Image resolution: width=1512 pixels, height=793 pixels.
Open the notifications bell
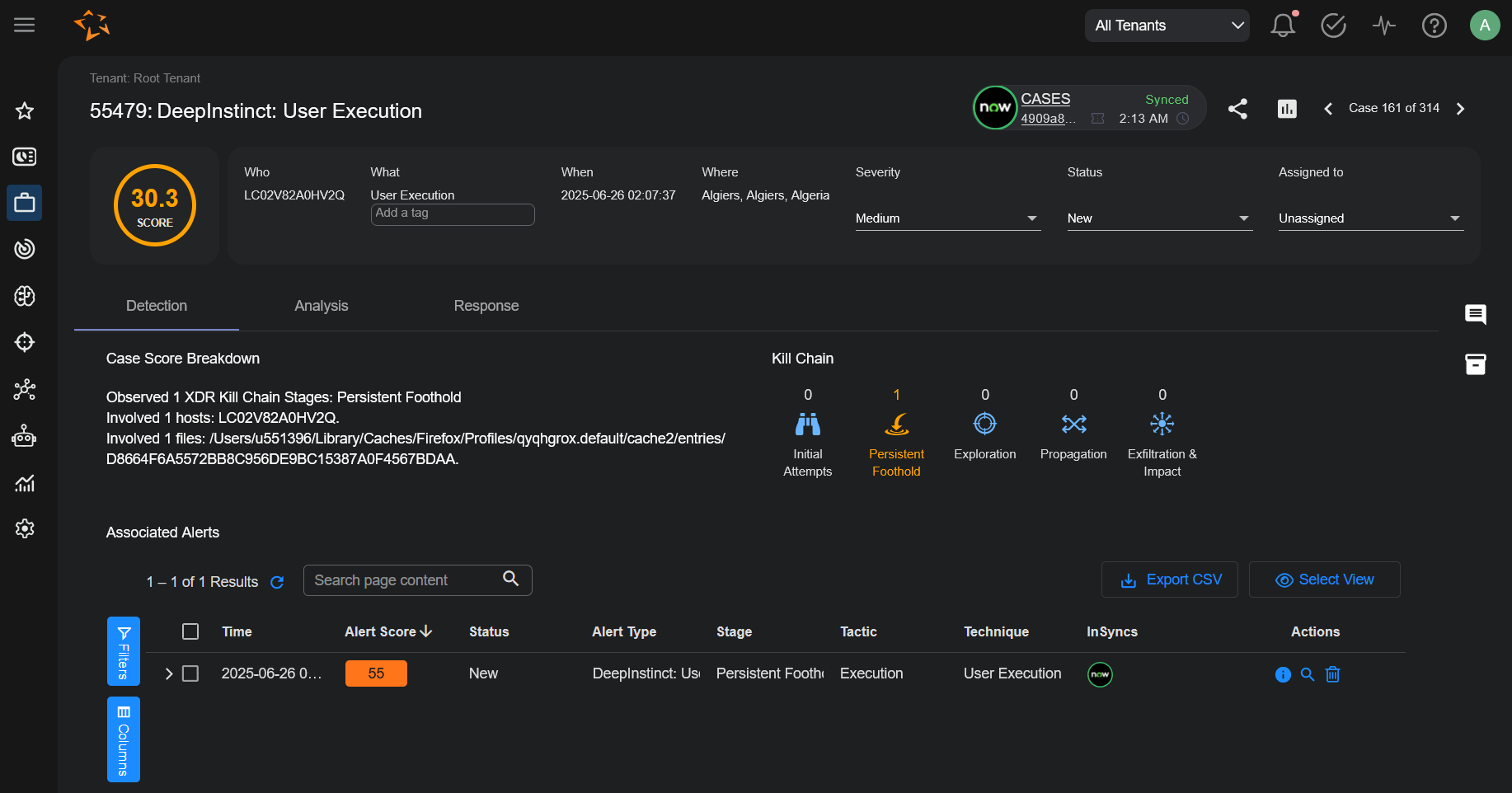[1282, 26]
